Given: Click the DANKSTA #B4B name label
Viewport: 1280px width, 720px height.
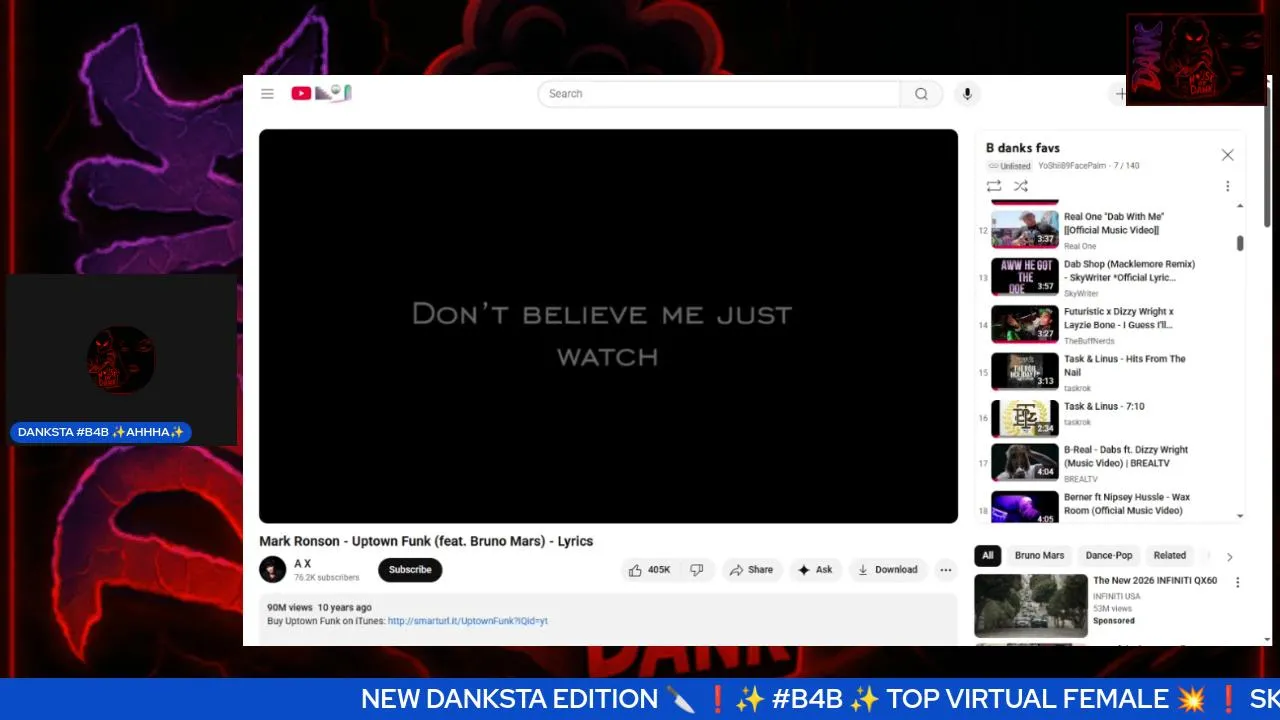Looking at the screenshot, I should tap(101, 432).
